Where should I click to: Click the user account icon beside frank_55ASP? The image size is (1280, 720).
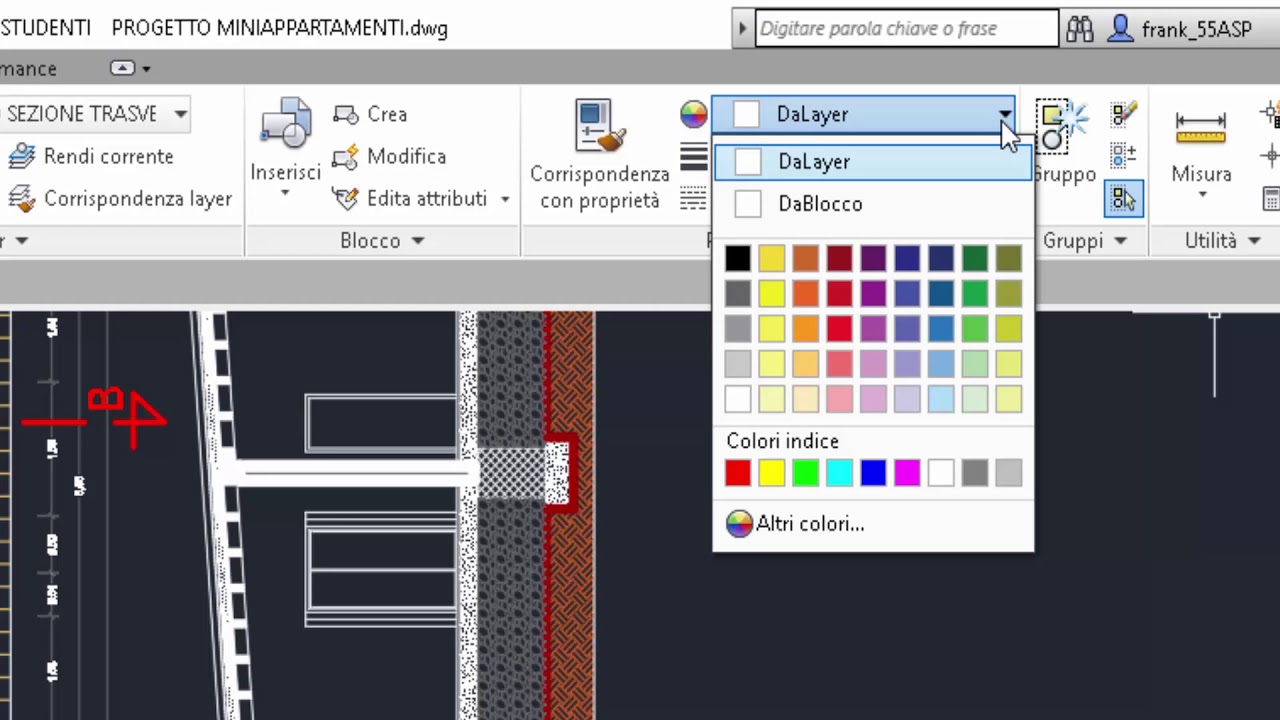coord(1121,28)
